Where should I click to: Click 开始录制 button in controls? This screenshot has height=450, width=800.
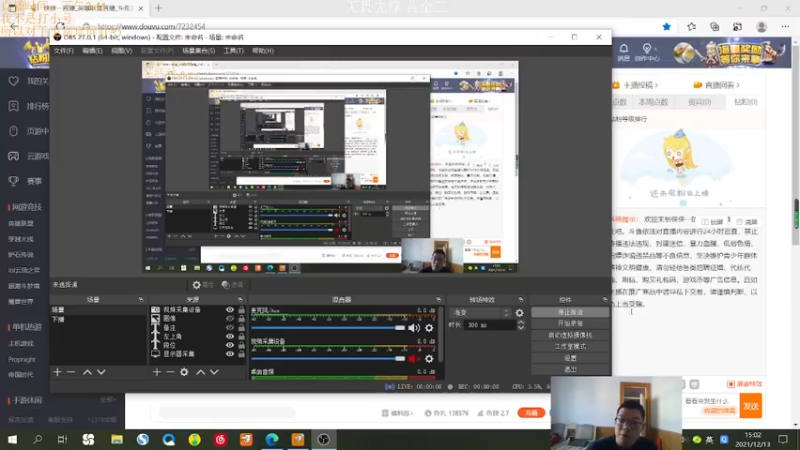pyautogui.click(x=570, y=323)
